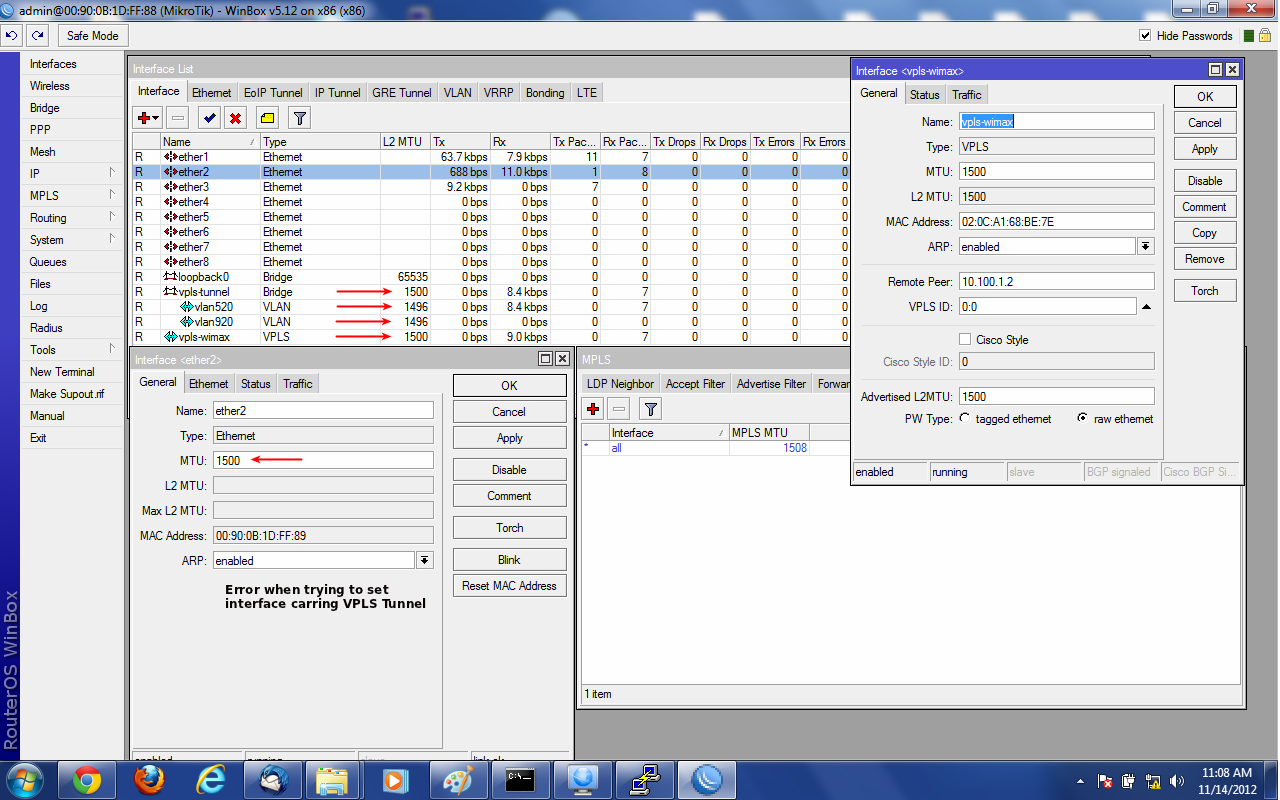Screen dimensions: 1280x800
Task: Open New Terminal from the sidebar
Action: tap(62, 372)
